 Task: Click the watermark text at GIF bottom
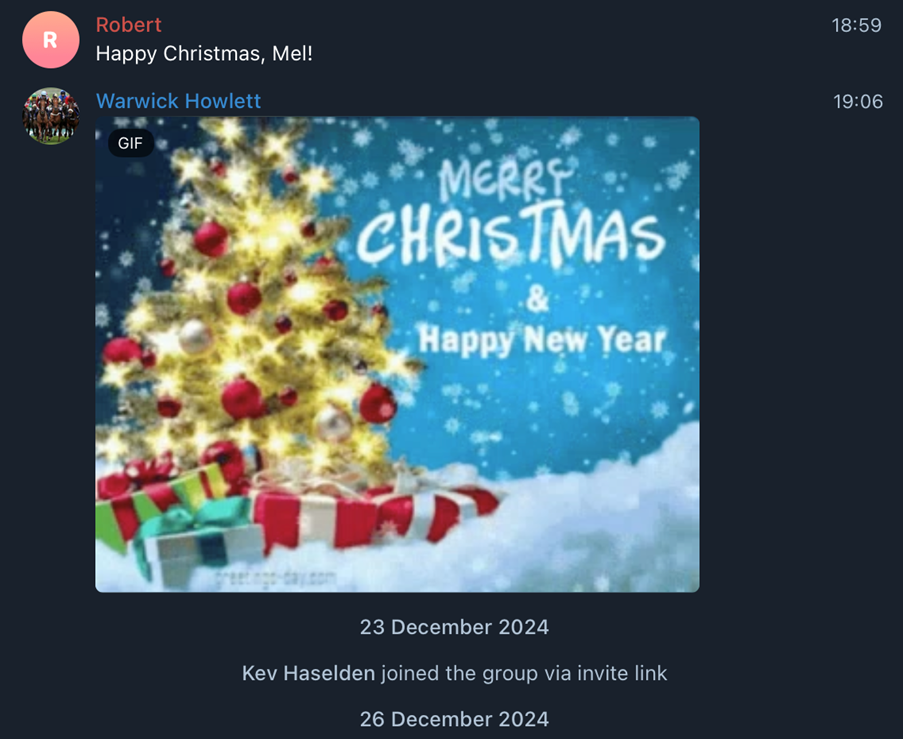275,577
